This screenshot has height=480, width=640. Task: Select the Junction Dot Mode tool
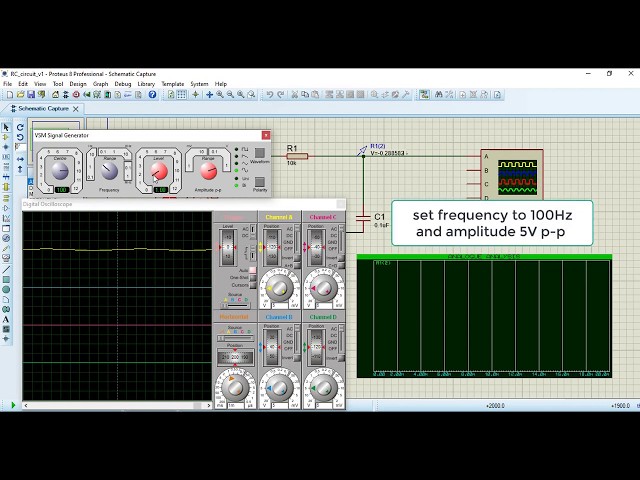[6, 147]
